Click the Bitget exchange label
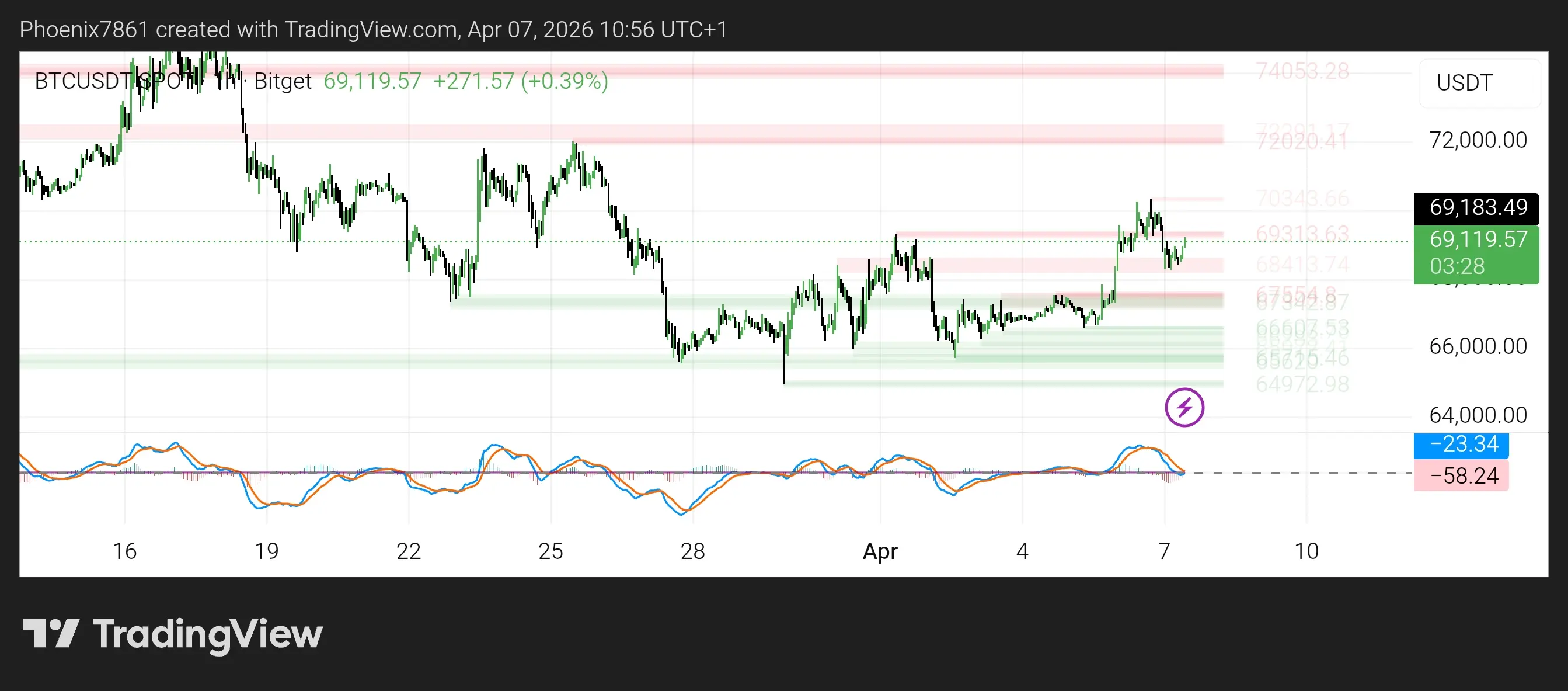This screenshot has width=1568, height=691. click(283, 81)
